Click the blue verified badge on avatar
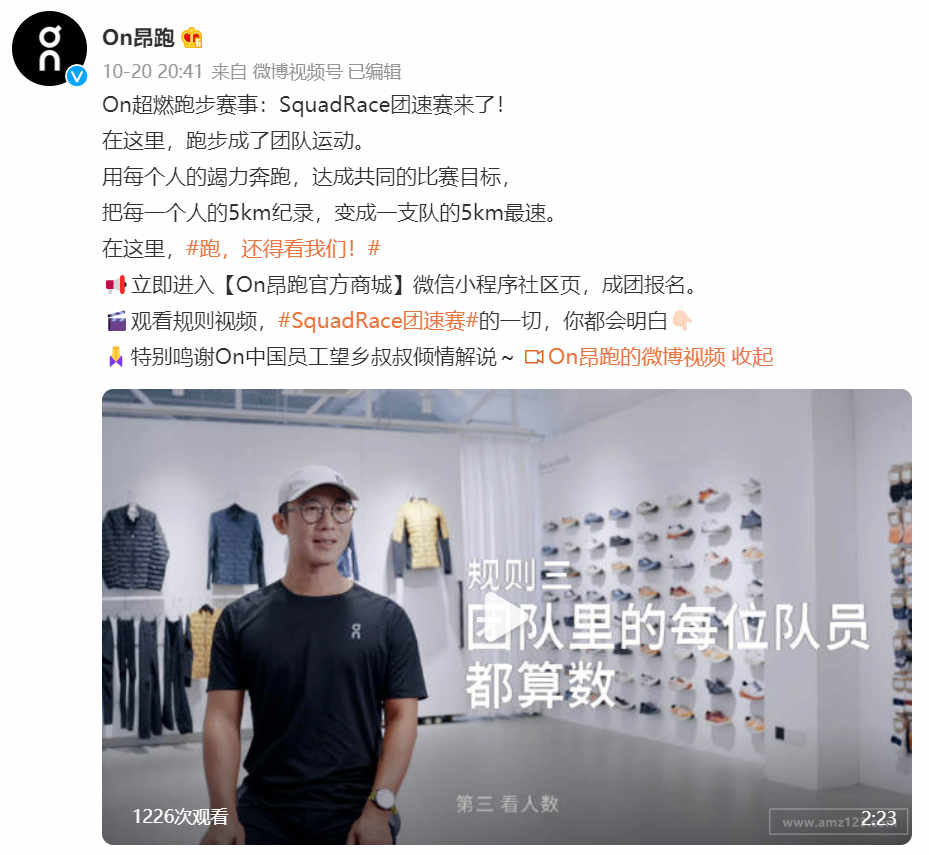The height and width of the screenshot is (855, 929). [77, 76]
